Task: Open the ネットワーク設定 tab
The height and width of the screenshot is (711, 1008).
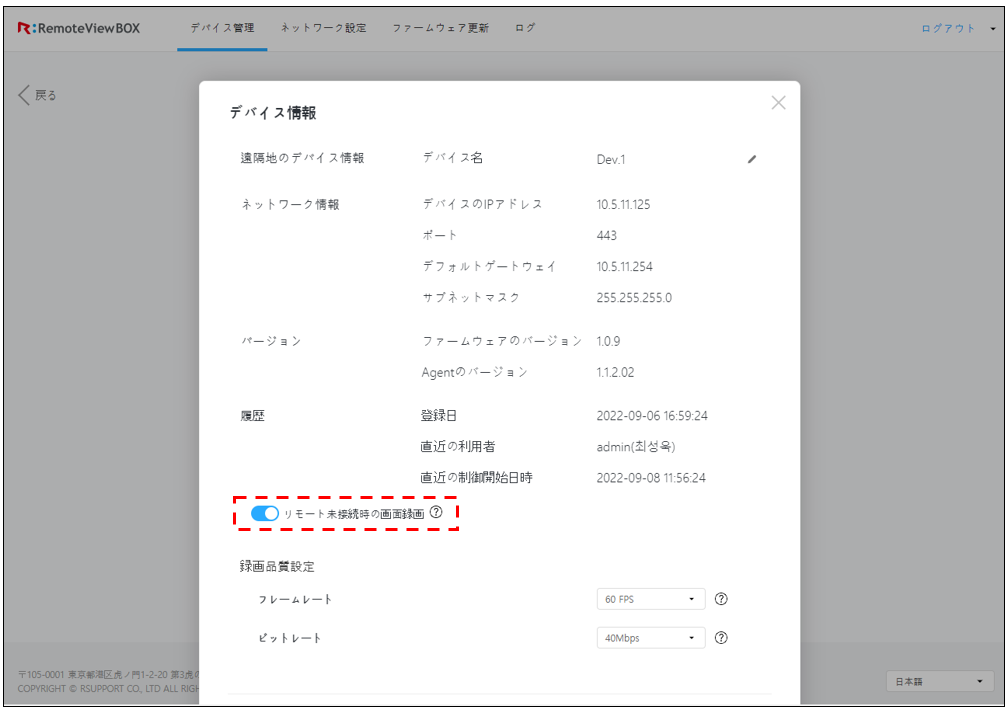Action: coord(323,28)
